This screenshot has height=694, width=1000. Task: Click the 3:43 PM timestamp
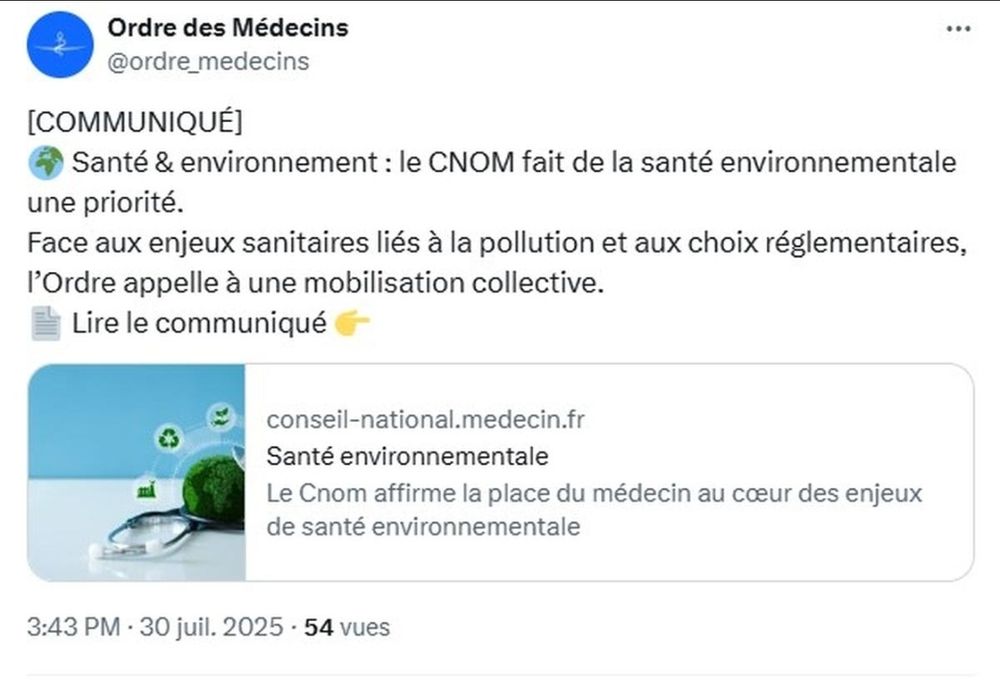tap(73, 627)
